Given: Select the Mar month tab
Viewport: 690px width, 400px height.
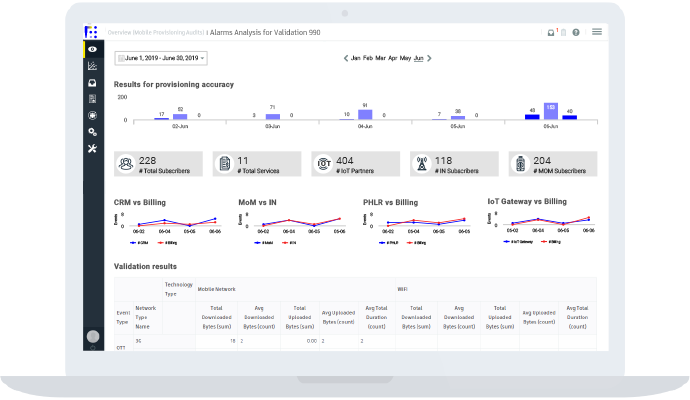Looking at the screenshot, I should click(381, 58).
